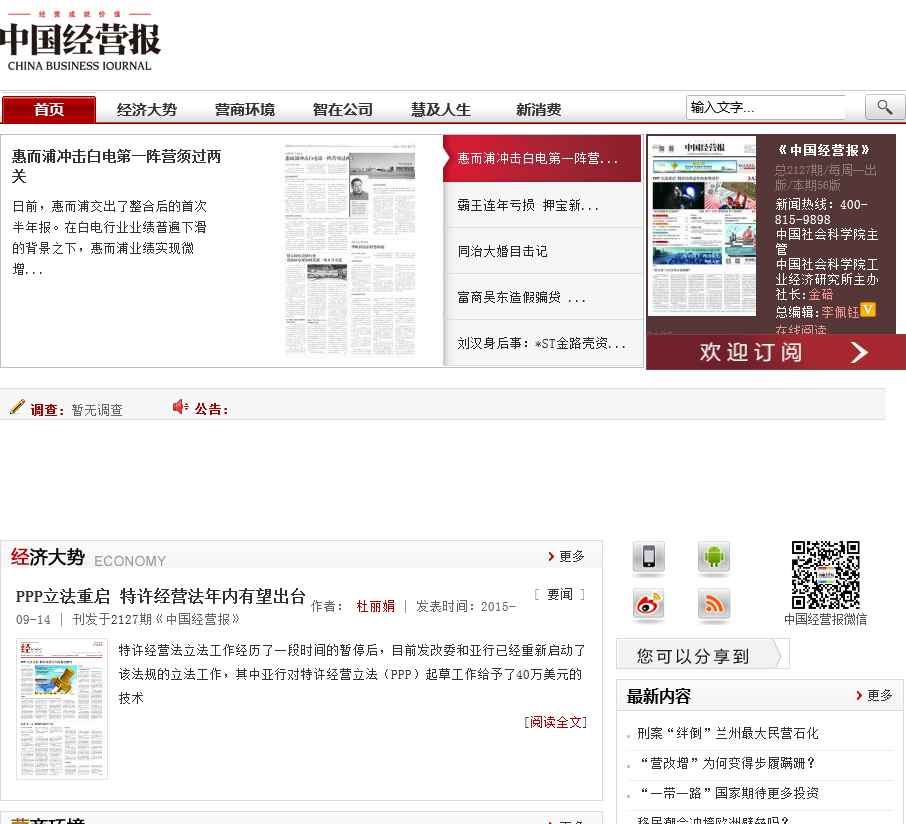Open the RSS feed icon
This screenshot has height=824, width=906.
click(714, 604)
